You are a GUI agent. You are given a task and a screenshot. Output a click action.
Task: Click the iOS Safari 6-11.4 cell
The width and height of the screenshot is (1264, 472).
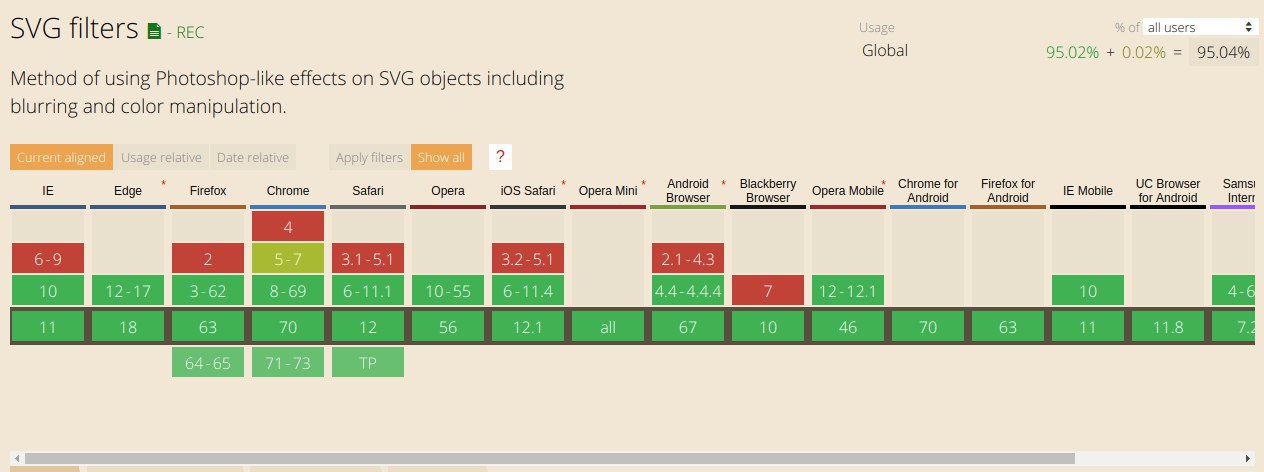528,291
